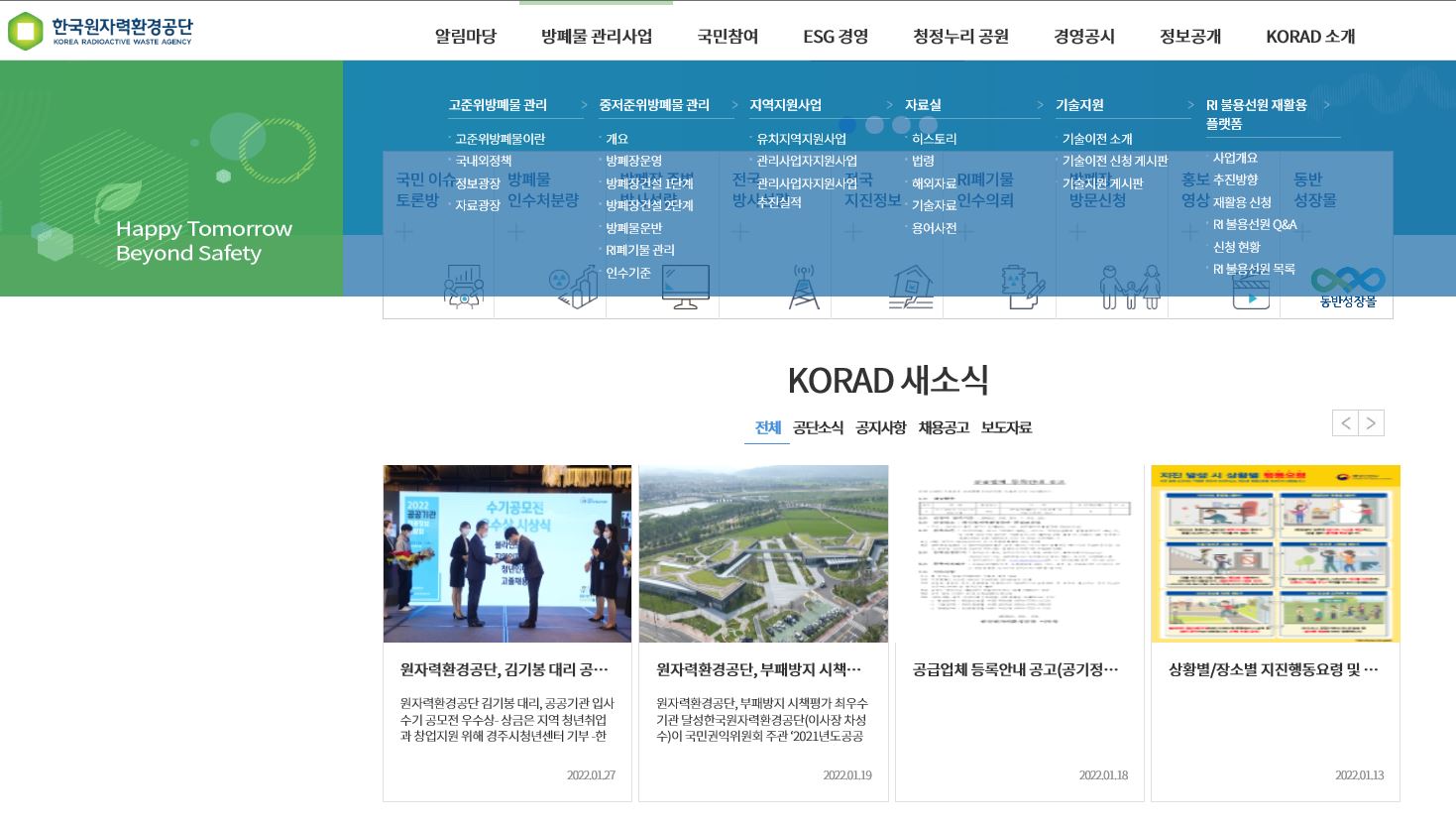Image resolution: width=1456 pixels, height=829 pixels.
Task: Open aerial building view news thumbnail
Action: (x=763, y=553)
